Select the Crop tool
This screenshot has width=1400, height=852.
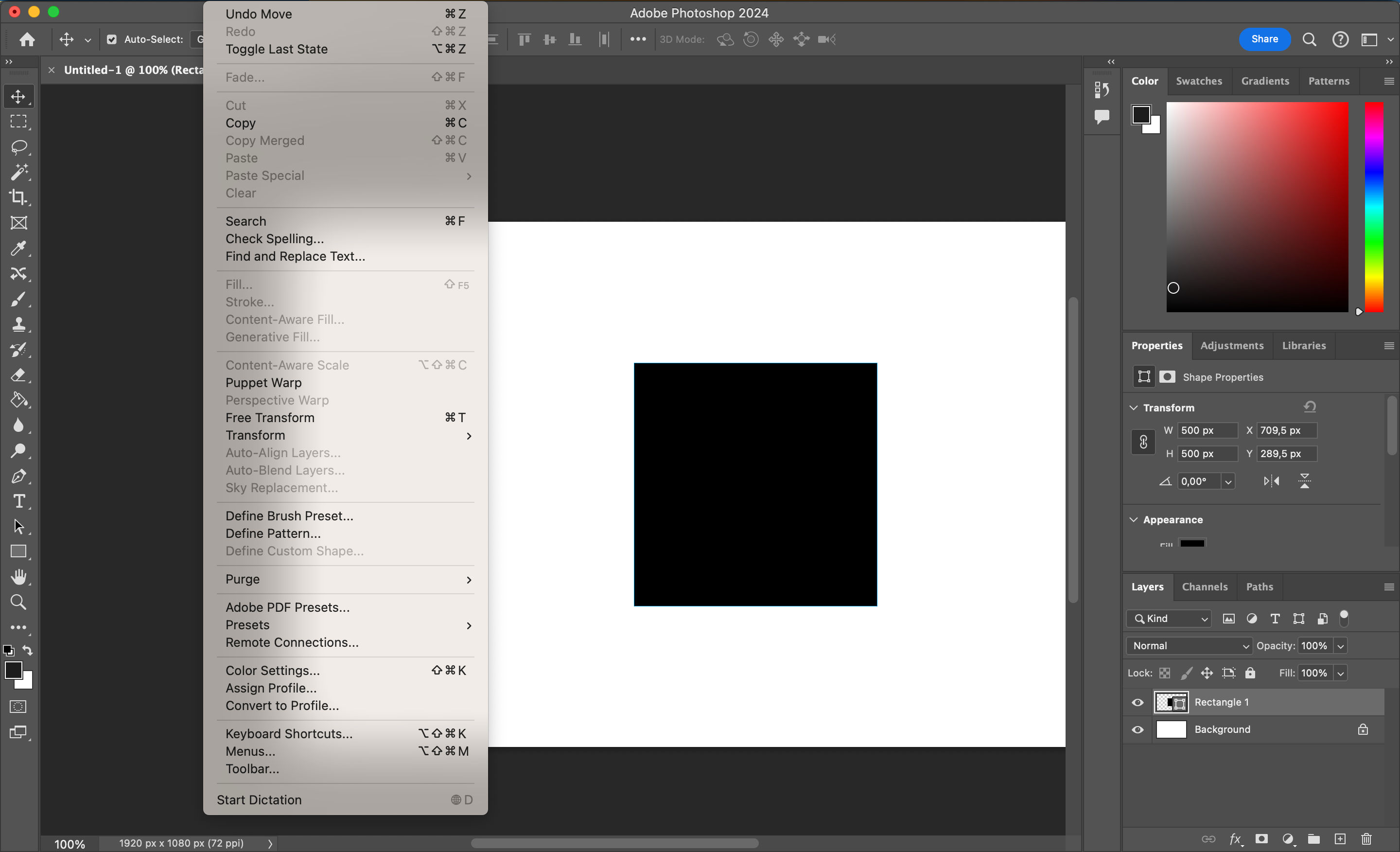[x=19, y=197]
